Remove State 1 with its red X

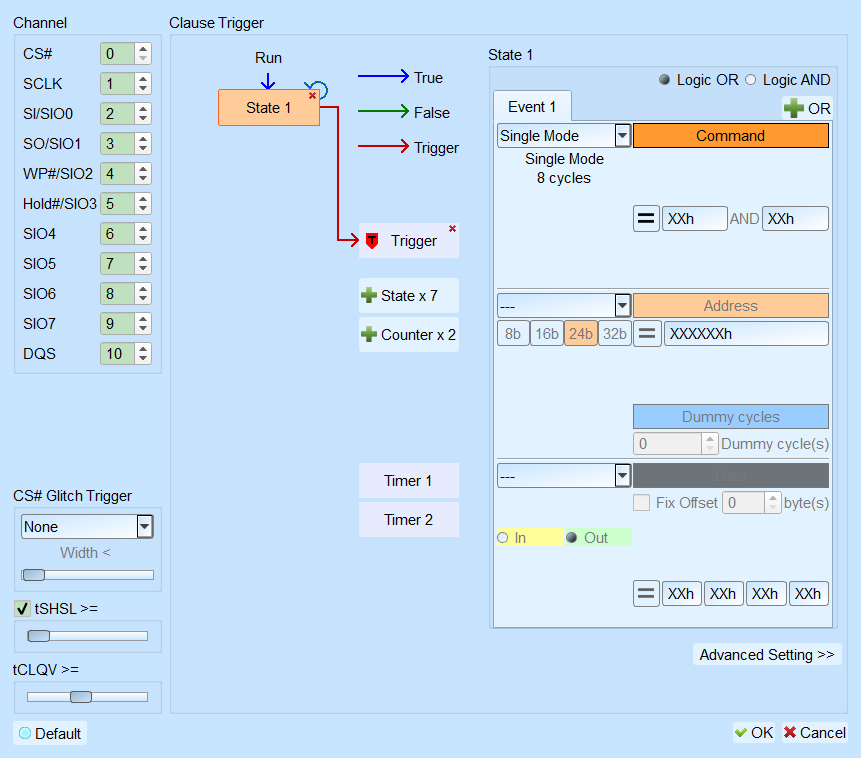312,96
